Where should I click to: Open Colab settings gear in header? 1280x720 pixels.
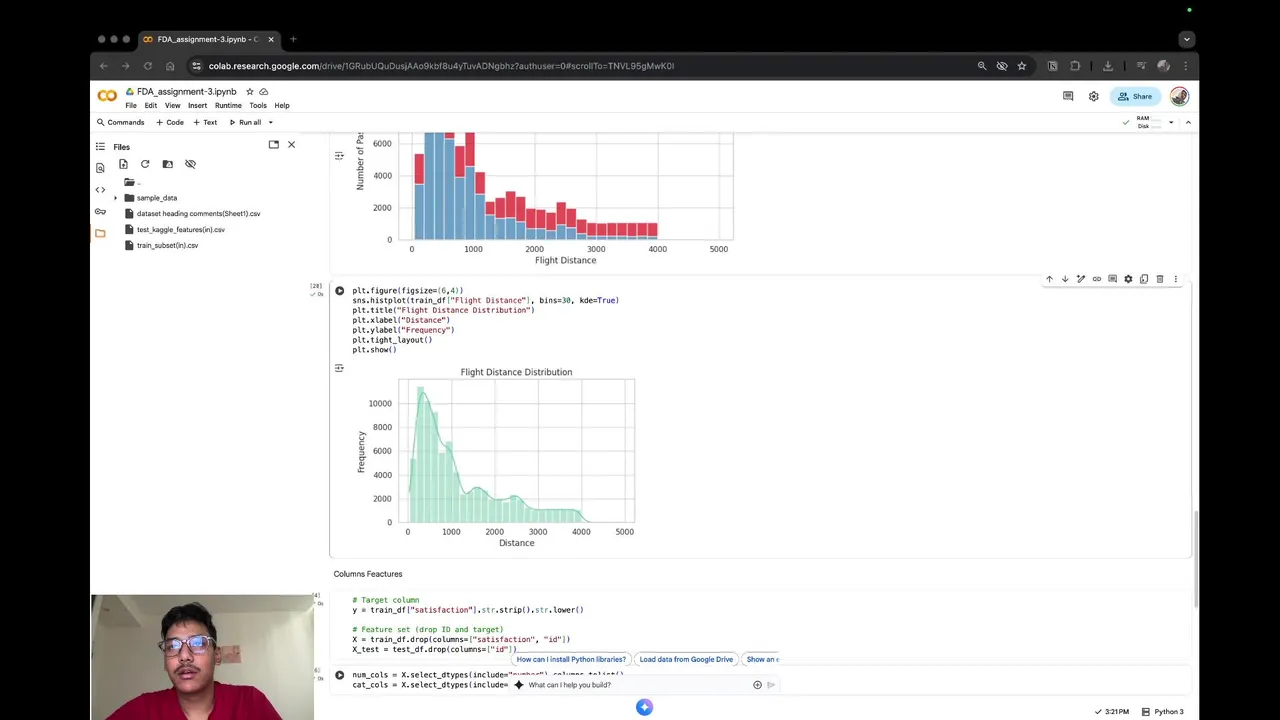point(1094,96)
